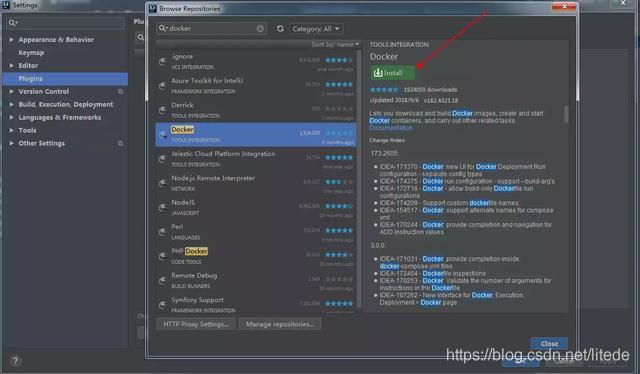The width and height of the screenshot is (640, 374).
Task: Expand the Tools settings node
Action: point(11,130)
